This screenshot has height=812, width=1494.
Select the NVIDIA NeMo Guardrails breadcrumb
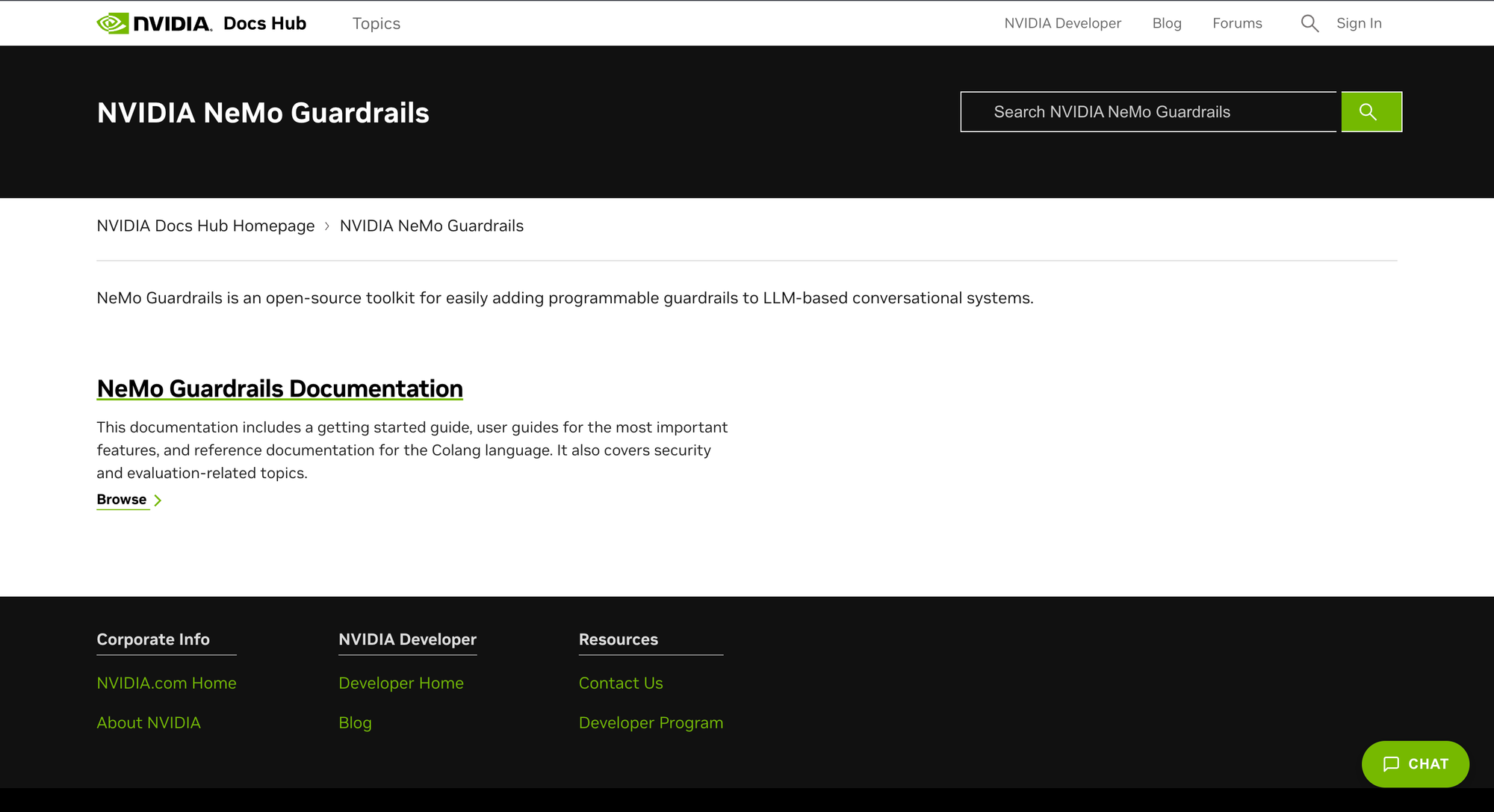(432, 226)
